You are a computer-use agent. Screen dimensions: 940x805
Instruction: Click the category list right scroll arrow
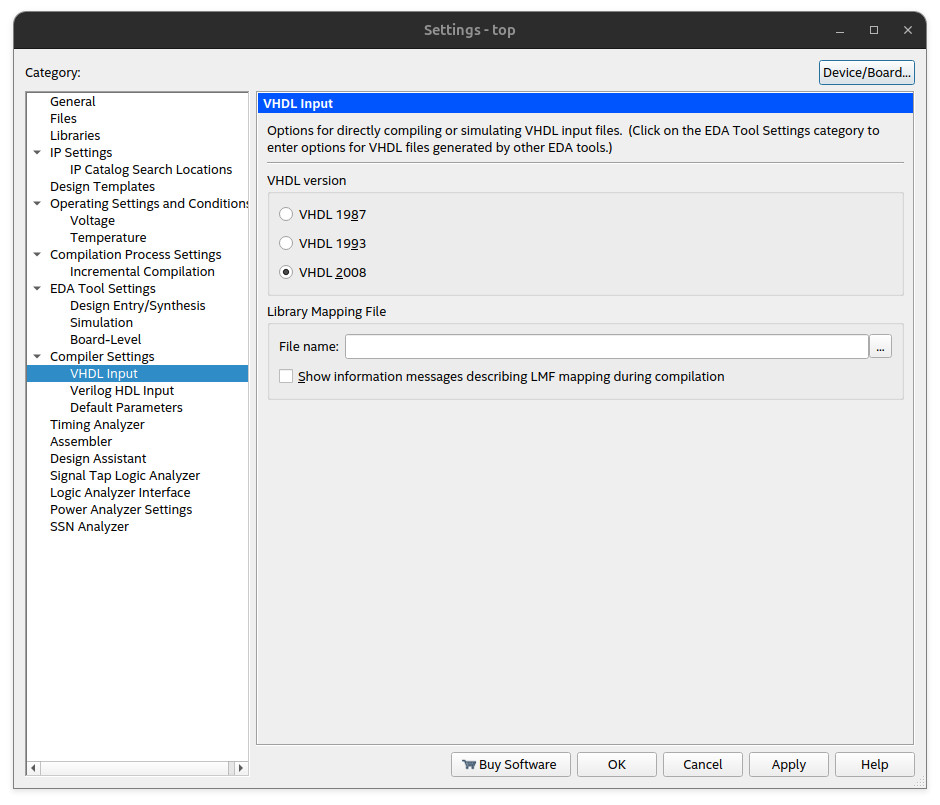[x=240, y=768]
